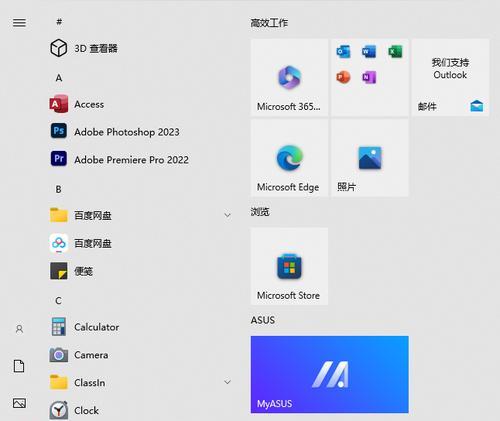Open the Microsoft Edge tile
The image size is (500, 421).
(x=289, y=158)
